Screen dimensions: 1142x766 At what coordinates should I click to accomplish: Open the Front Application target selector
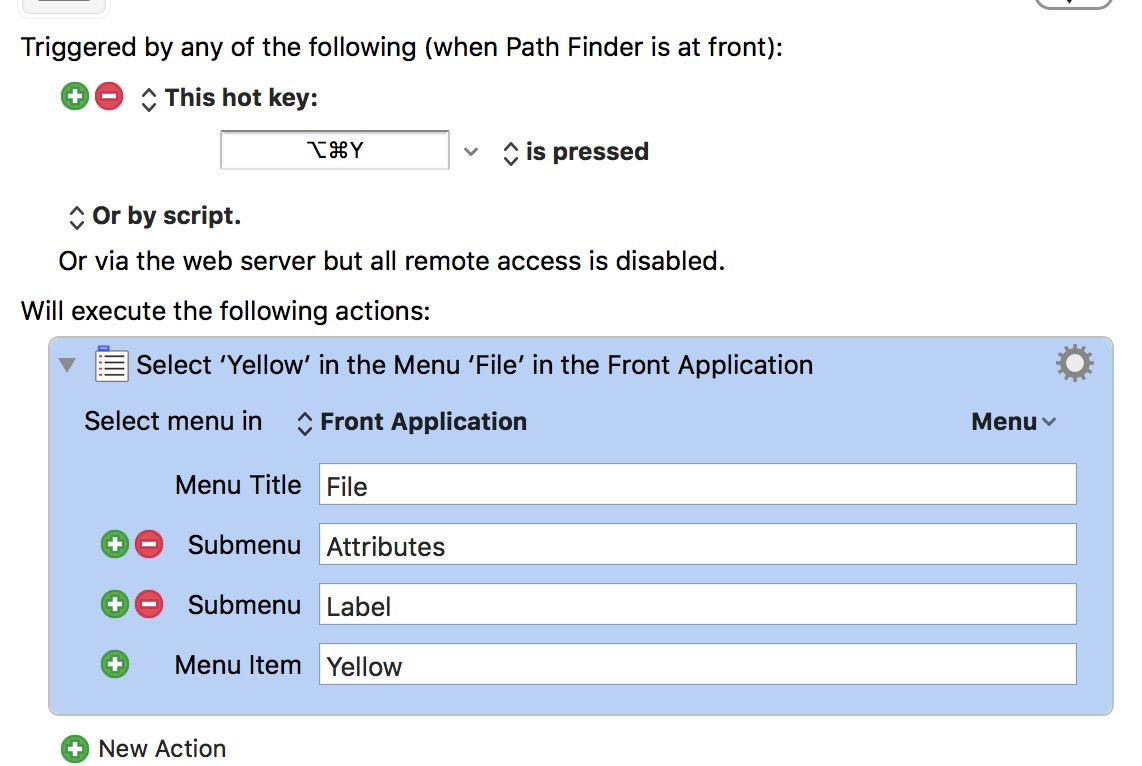[x=411, y=422]
